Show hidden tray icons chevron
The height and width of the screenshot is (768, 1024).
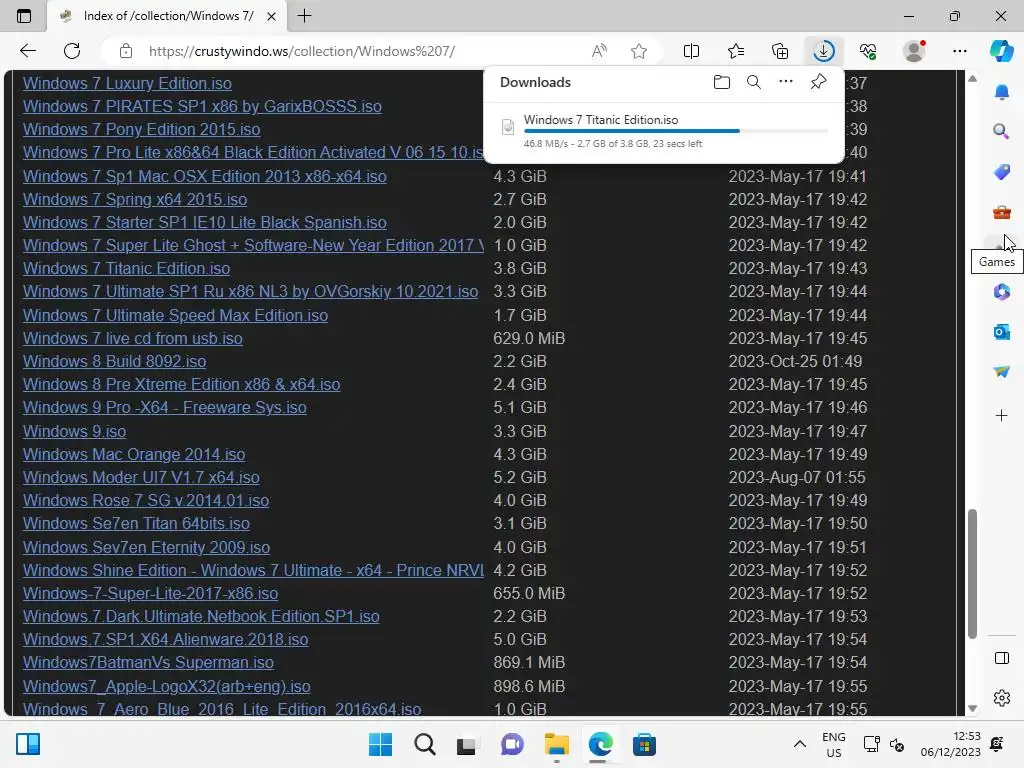coord(799,744)
